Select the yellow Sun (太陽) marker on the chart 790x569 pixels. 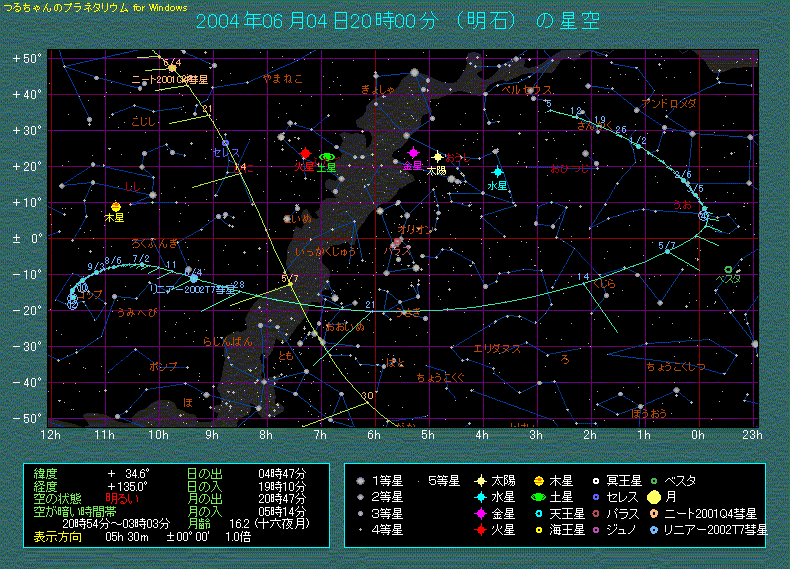click(x=438, y=157)
